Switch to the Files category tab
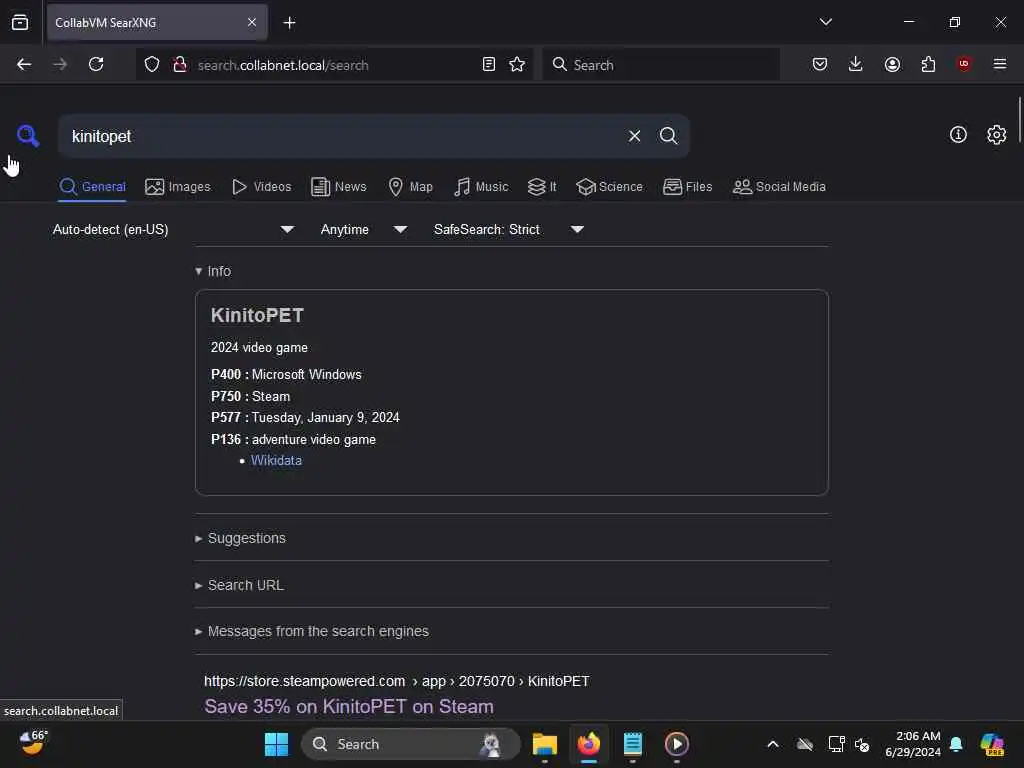The height and width of the screenshot is (768, 1024). [688, 187]
